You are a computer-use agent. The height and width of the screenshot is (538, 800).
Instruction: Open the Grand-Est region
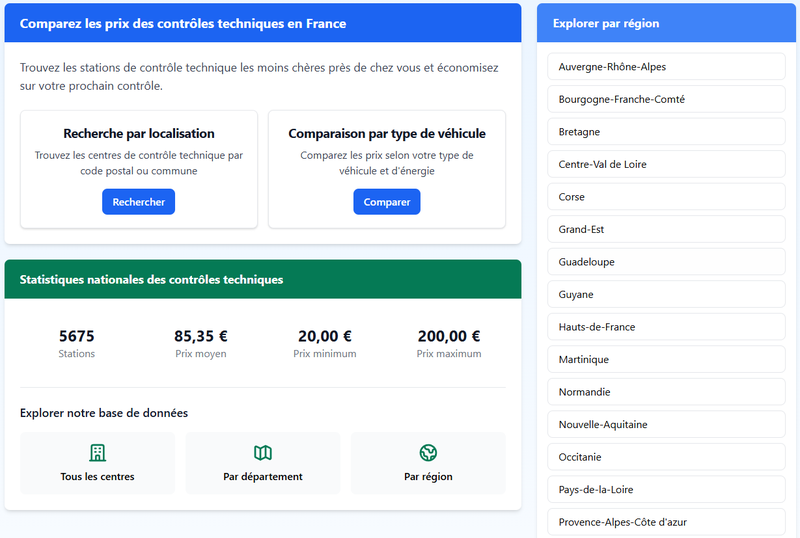(666, 229)
